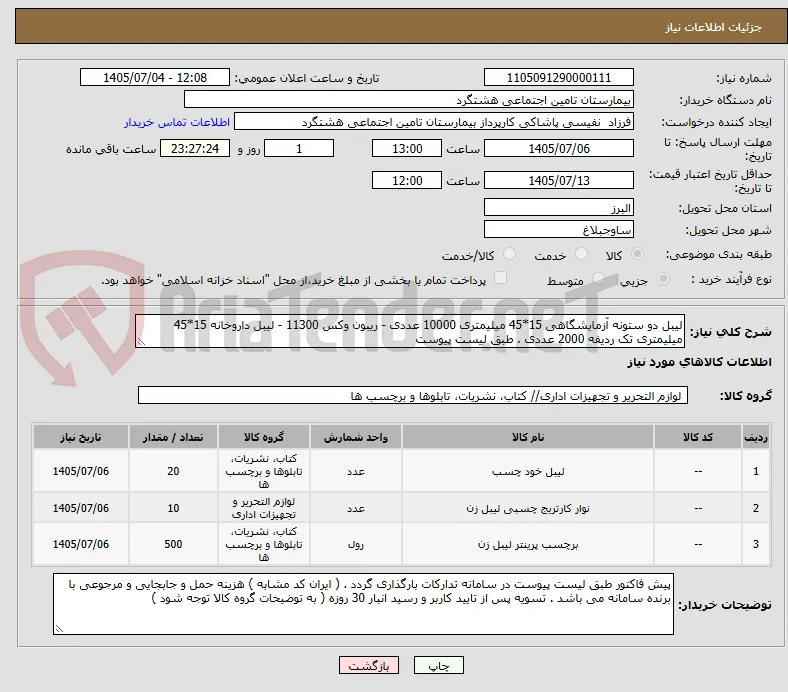Click the unit cell رول
This screenshot has width=788, height=692.
point(355,544)
